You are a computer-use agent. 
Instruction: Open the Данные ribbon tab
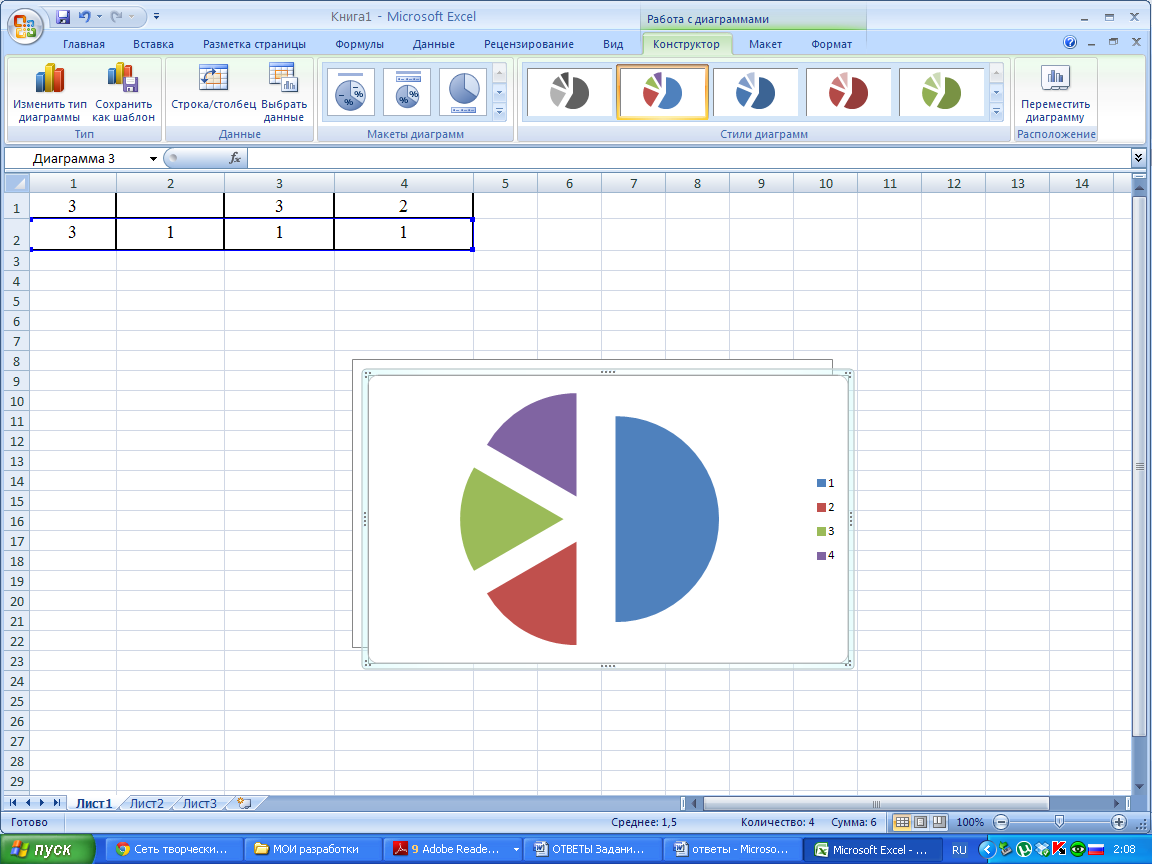tap(433, 44)
